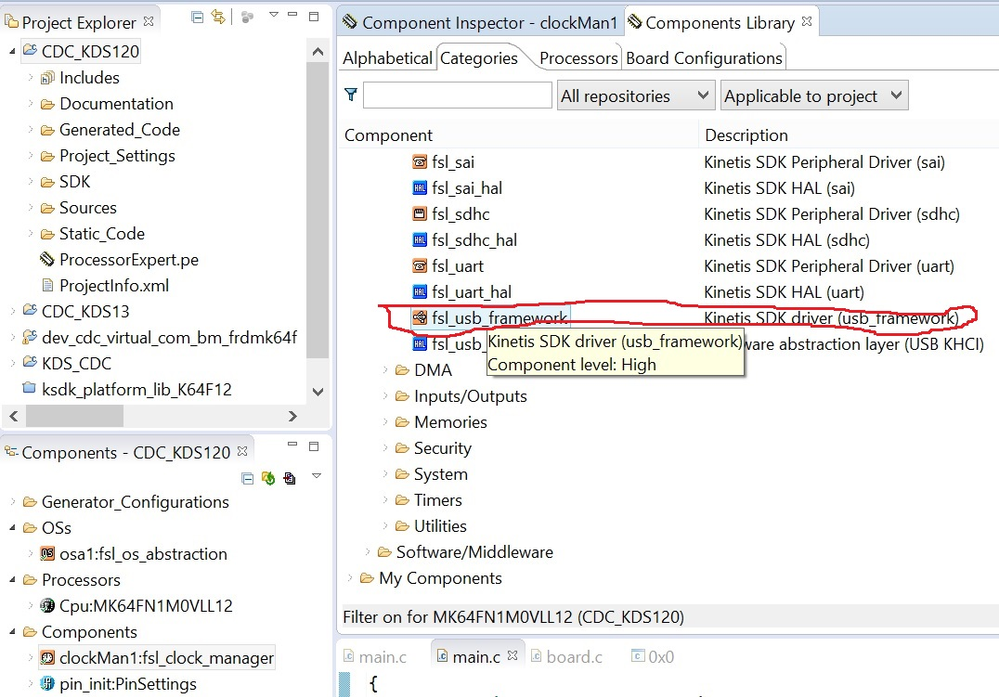
Task: Select the Static_Code folder
Action: [102, 234]
